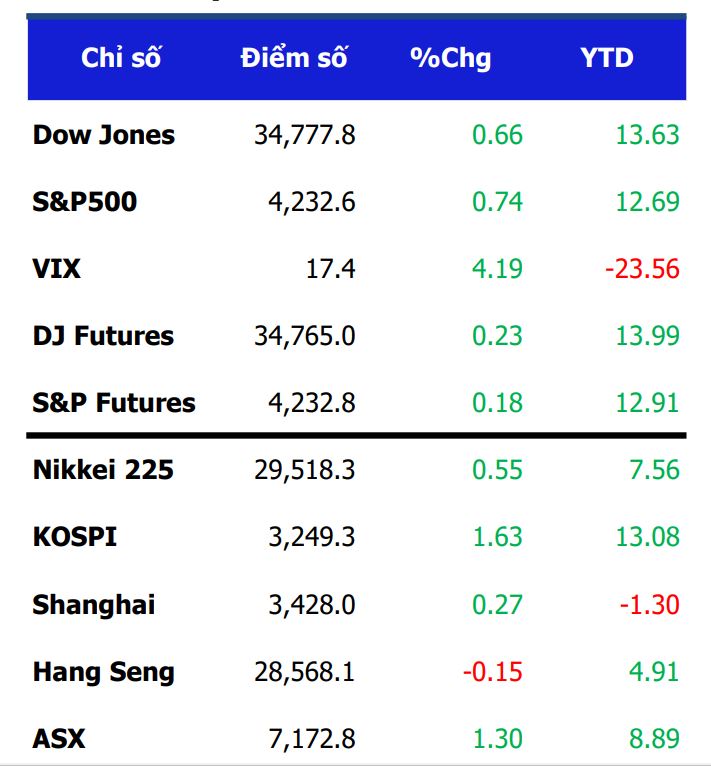
Task: Click the Hang Seng index label
Action: point(104,672)
